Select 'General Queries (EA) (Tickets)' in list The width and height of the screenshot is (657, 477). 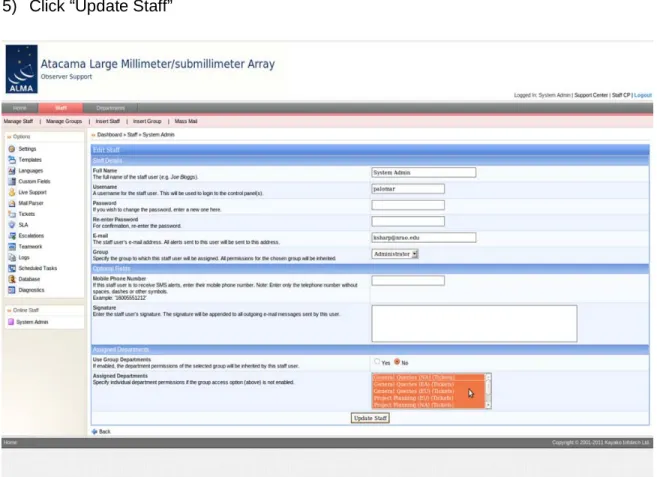pyautogui.click(x=428, y=384)
